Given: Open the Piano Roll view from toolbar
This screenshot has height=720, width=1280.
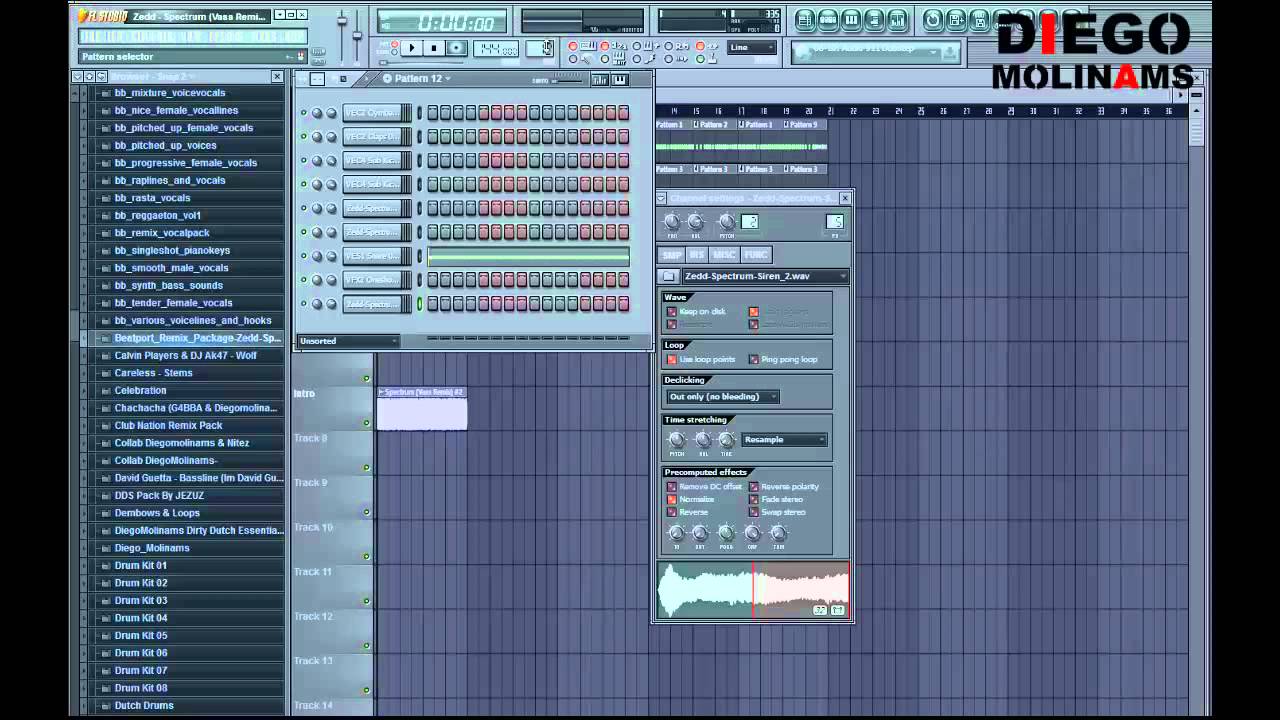Looking at the screenshot, I should coord(851,20).
